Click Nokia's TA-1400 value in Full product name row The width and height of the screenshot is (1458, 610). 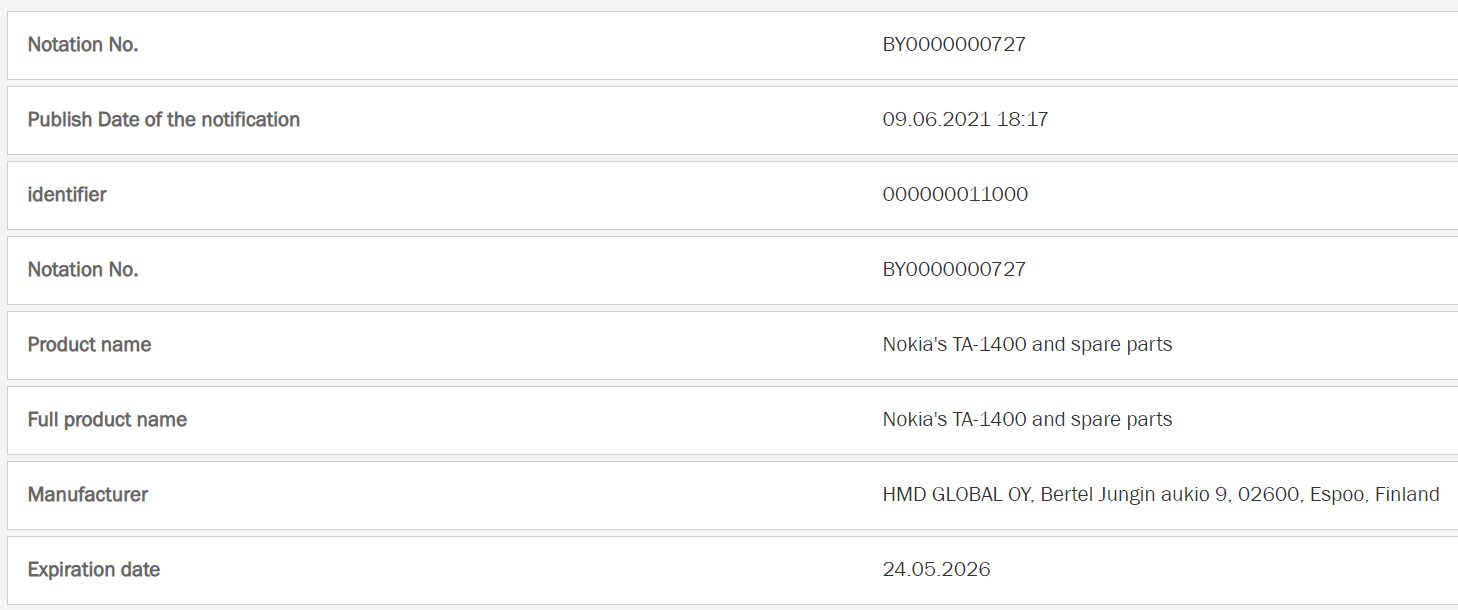click(x=953, y=420)
